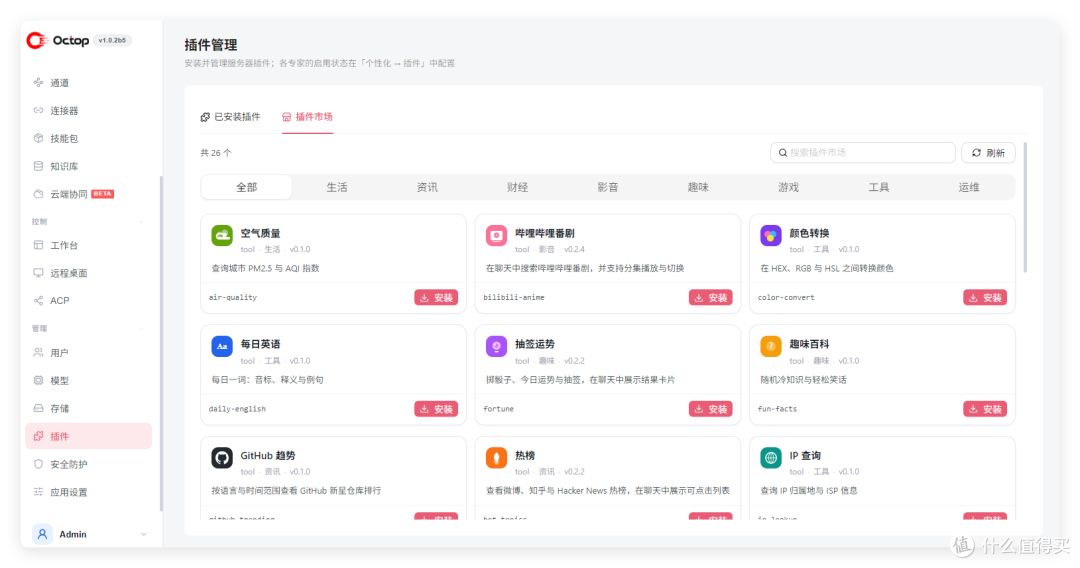Open 应用设置 in the sidebar

tap(88, 492)
